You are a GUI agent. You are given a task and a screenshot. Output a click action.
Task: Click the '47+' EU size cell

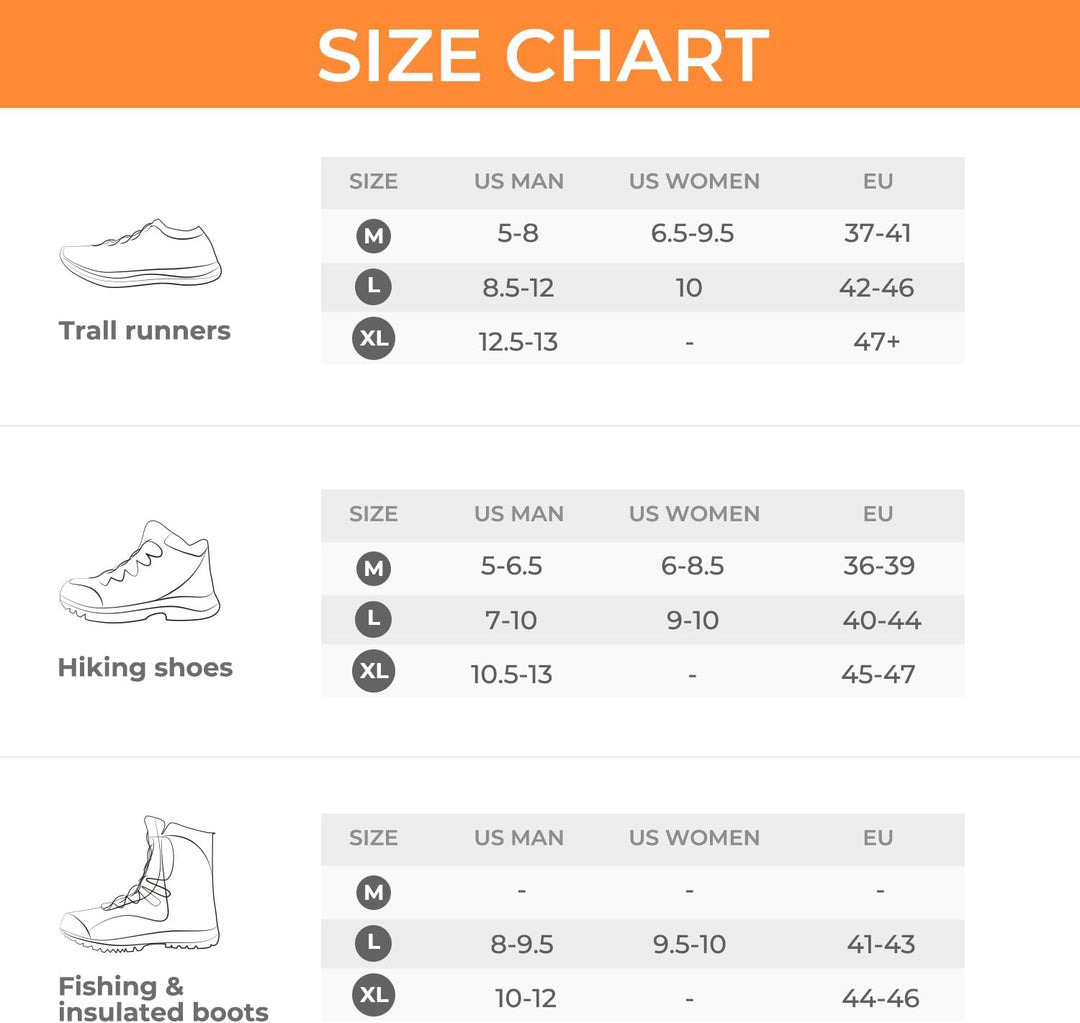pyautogui.click(x=878, y=342)
